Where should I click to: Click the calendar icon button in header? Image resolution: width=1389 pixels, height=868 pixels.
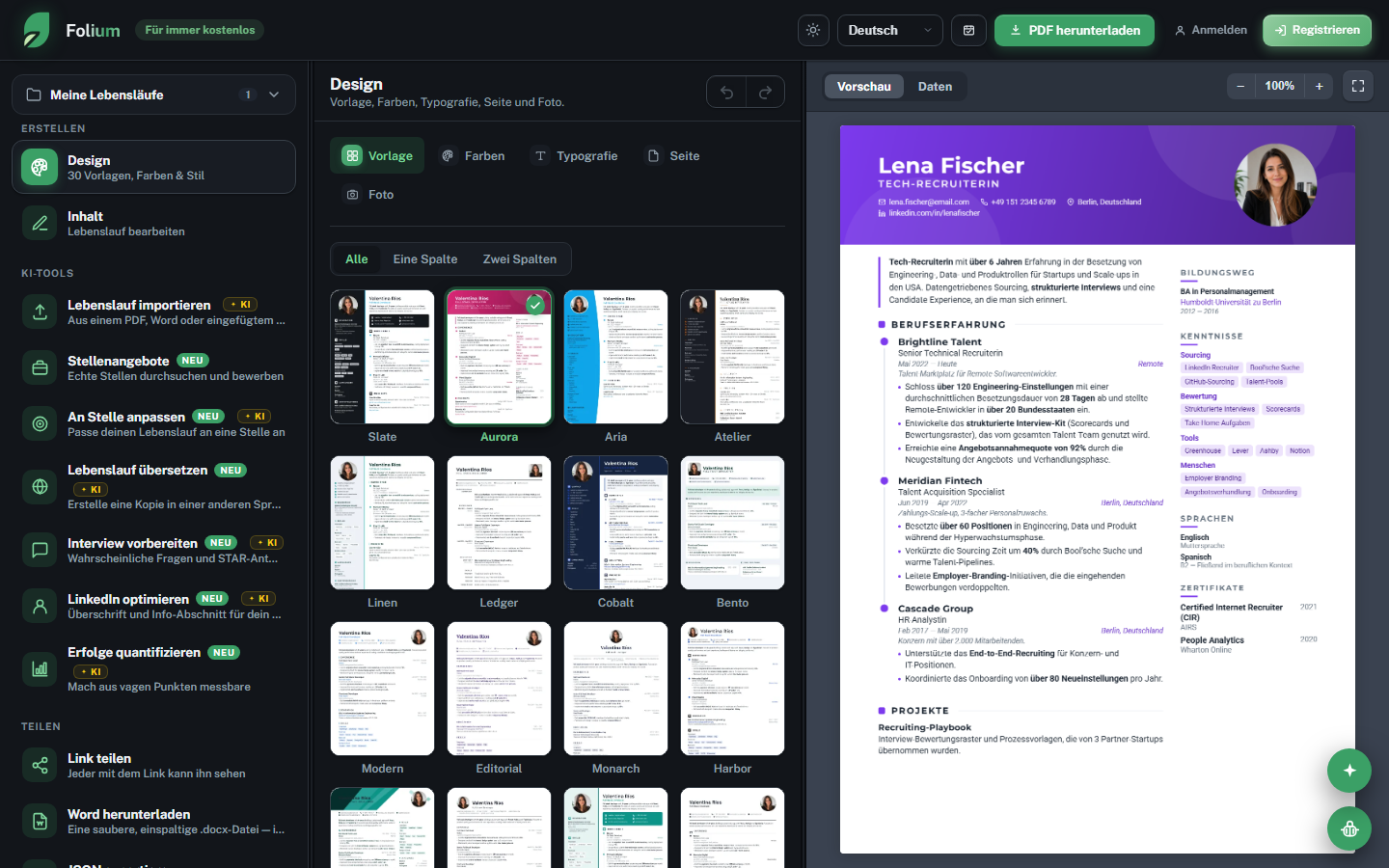tap(968, 30)
